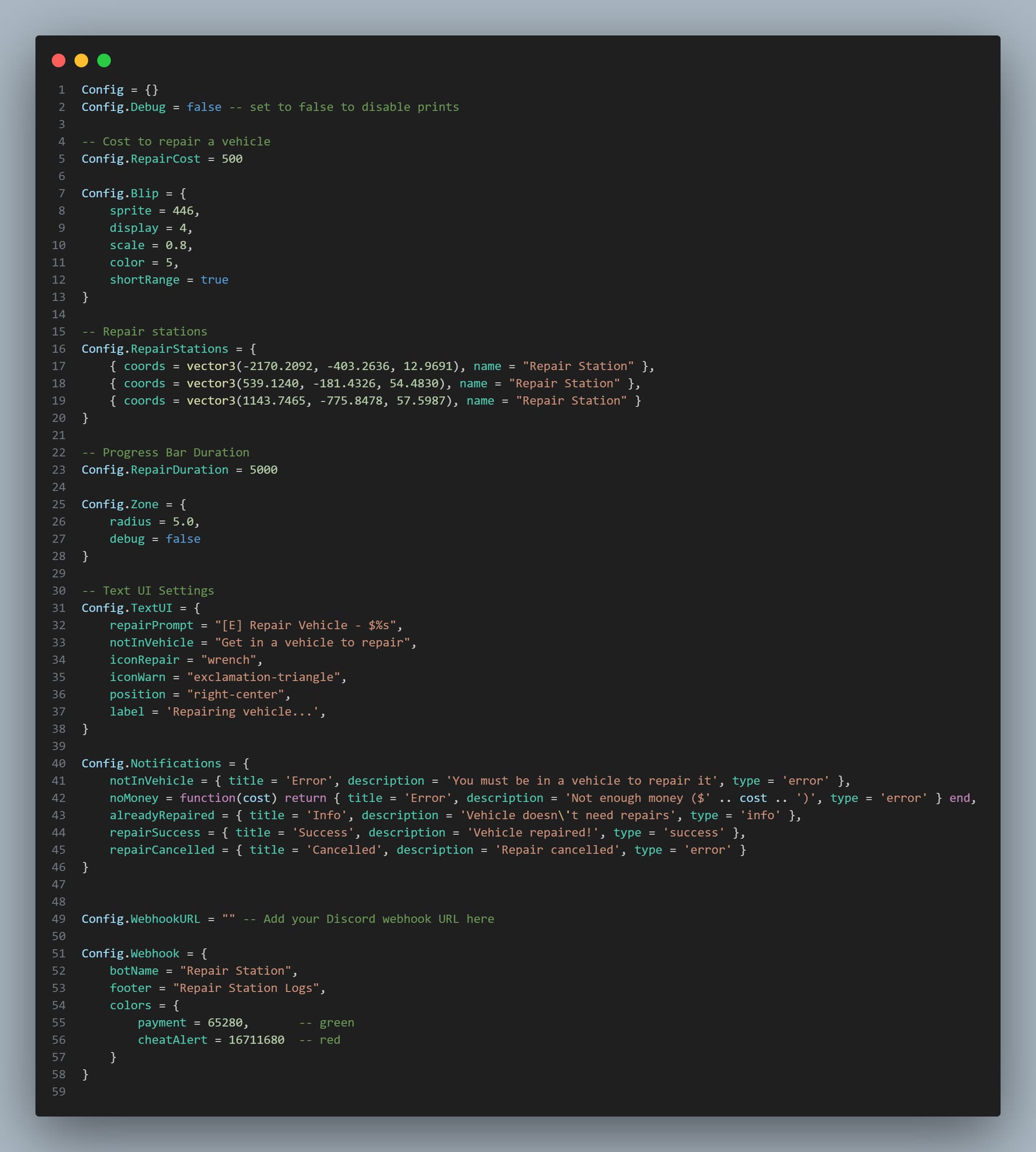The image size is (1036, 1152).
Task: Click the "-- Repair stations" comment
Action: (145, 331)
